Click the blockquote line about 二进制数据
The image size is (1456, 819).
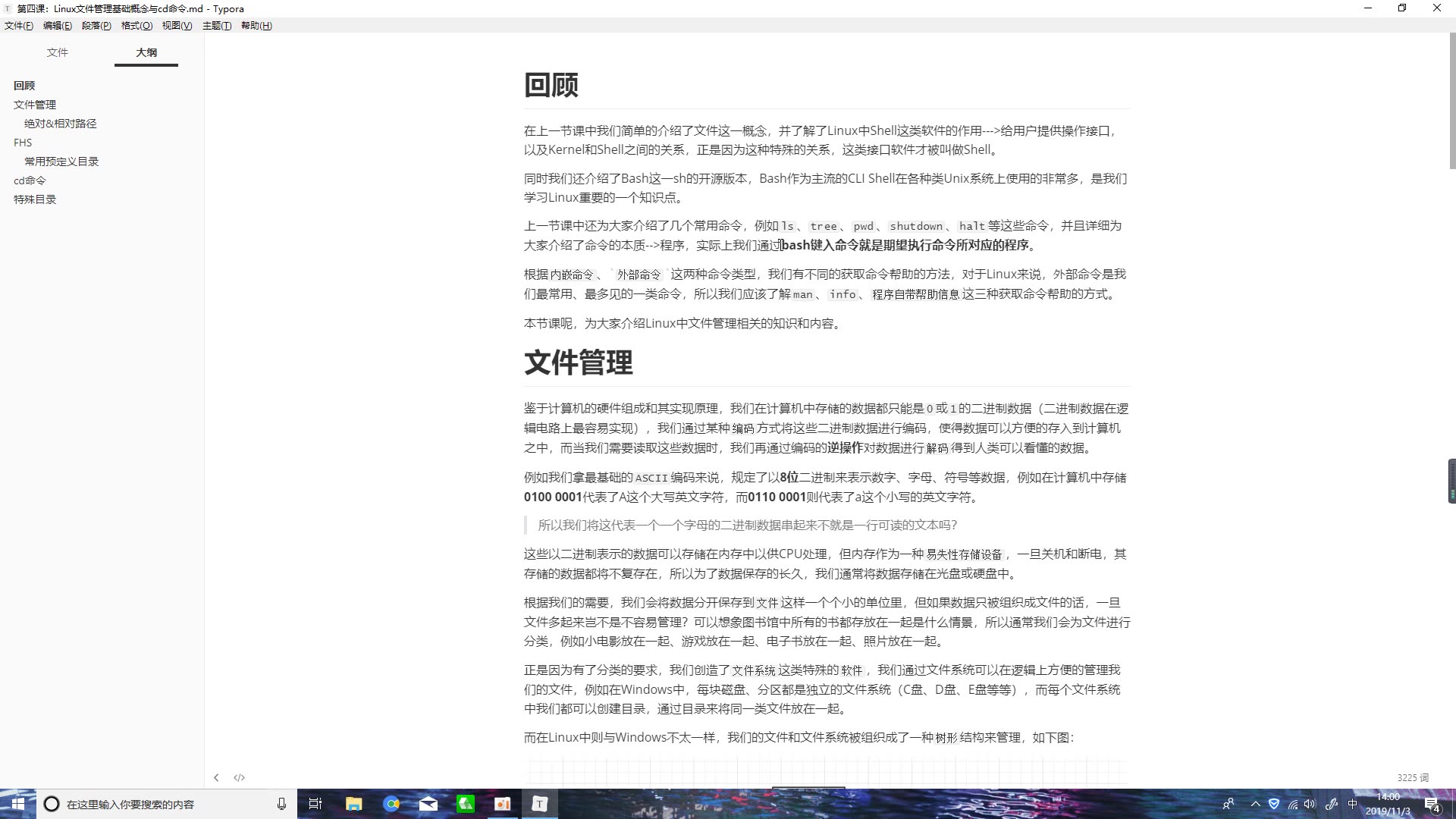(748, 525)
